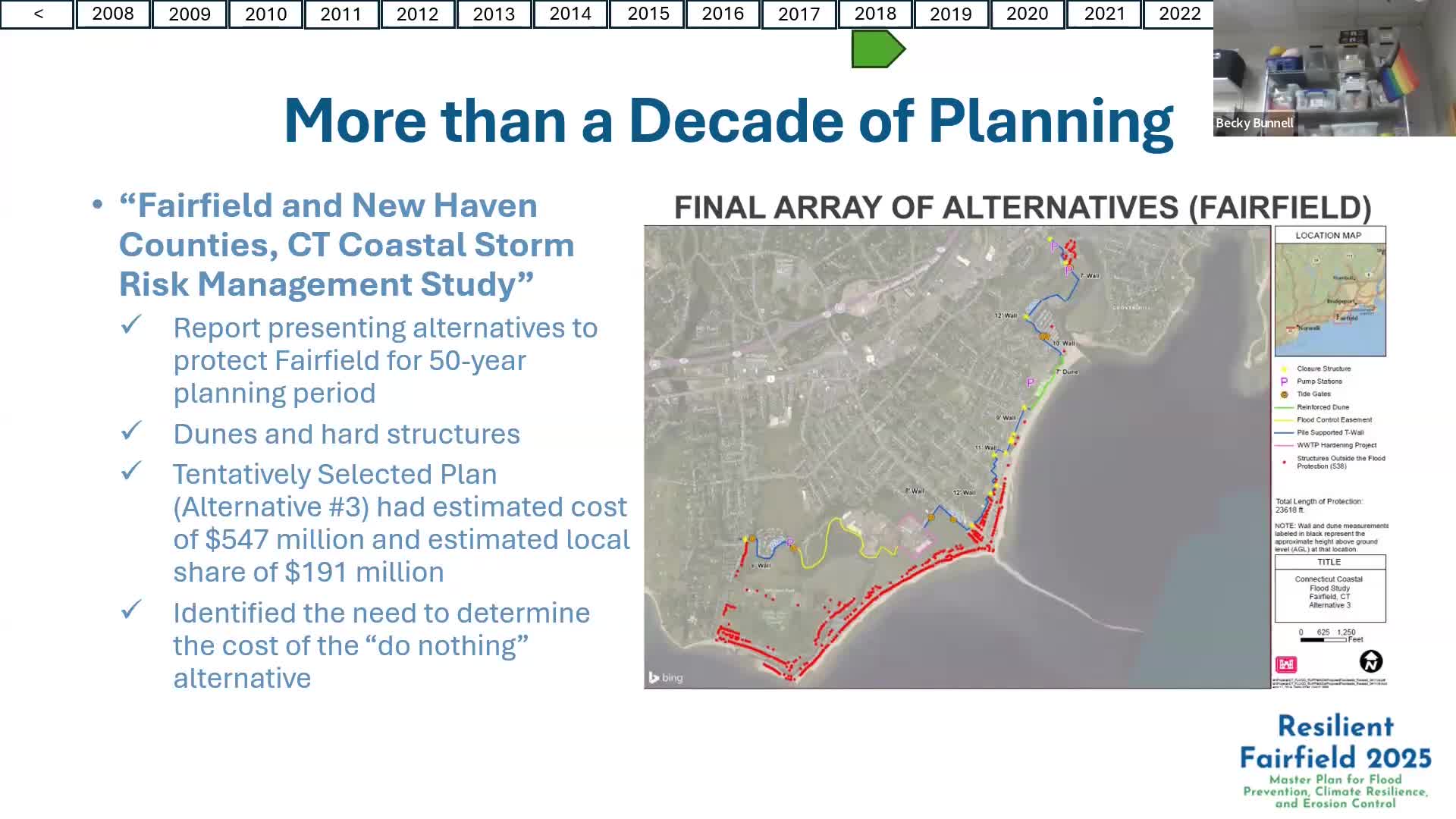Click the Flood Control Easement legend line

click(1284, 420)
